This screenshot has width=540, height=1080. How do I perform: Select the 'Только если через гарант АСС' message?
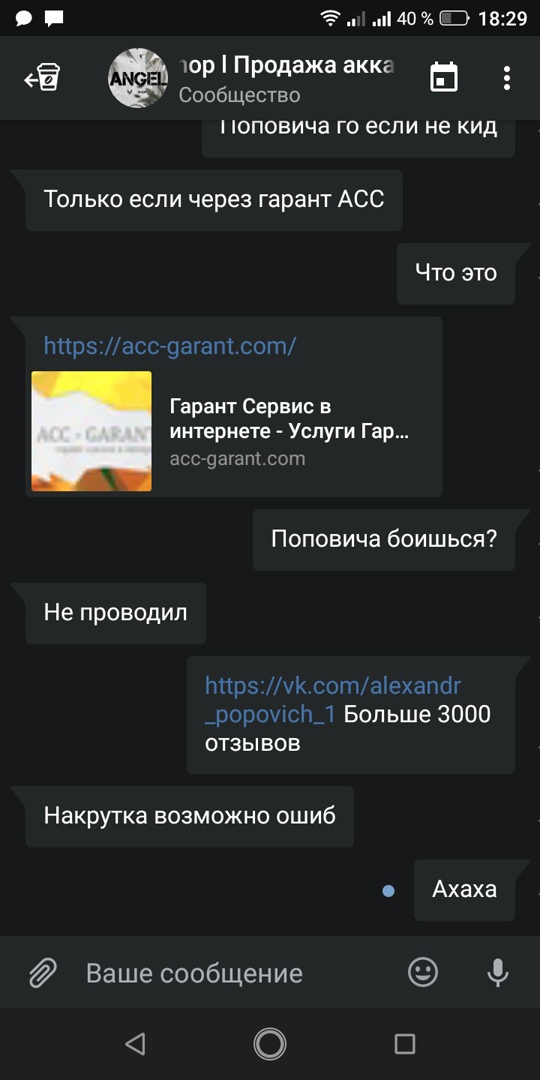[214, 200]
